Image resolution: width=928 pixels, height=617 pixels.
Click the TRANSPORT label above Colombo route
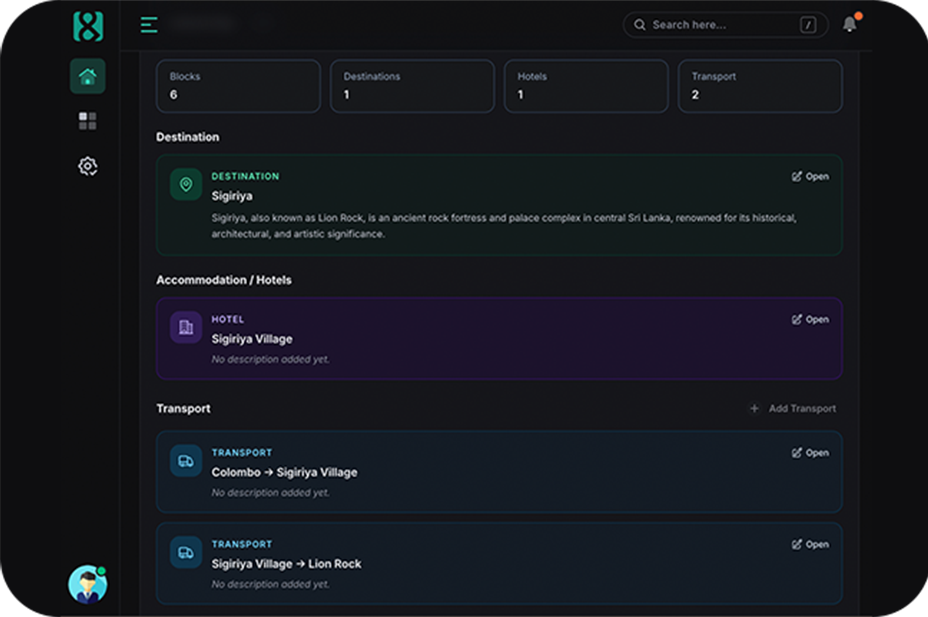coord(242,453)
